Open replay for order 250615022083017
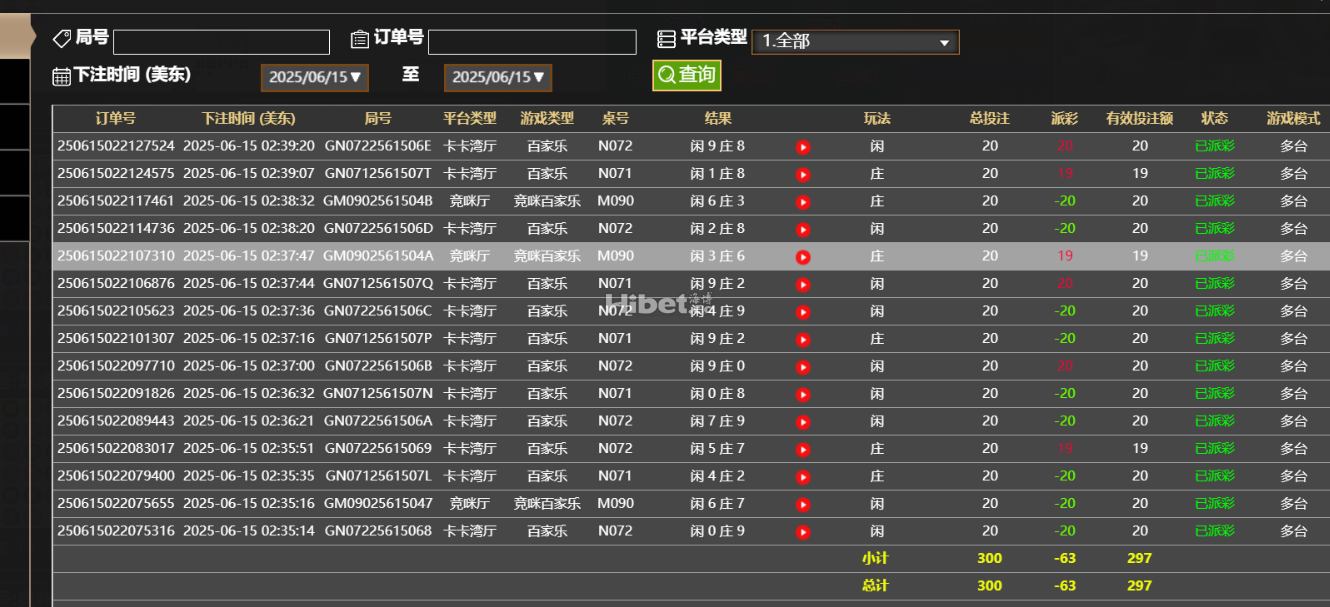1330x607 pixels. click(x=802, y=449)
